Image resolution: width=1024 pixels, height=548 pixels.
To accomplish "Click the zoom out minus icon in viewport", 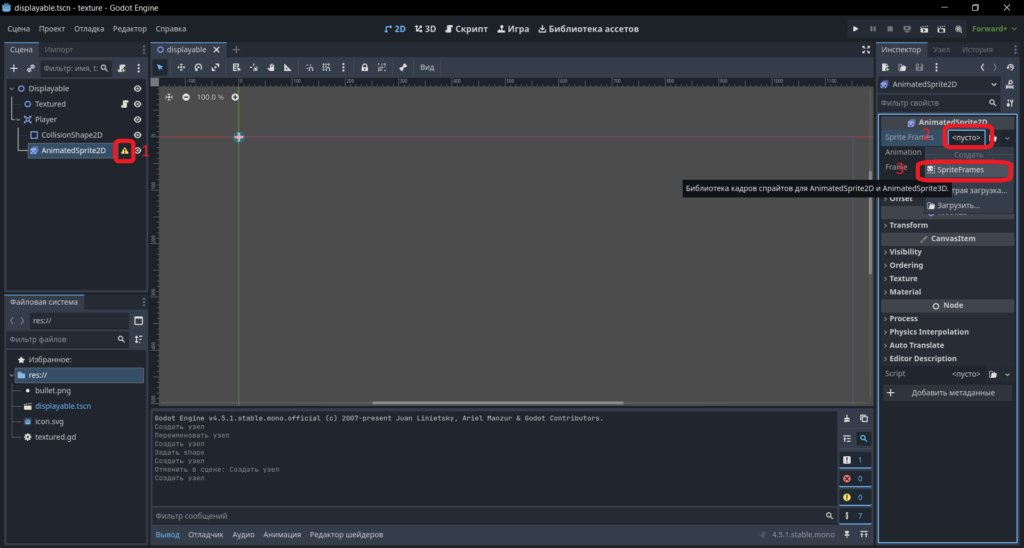I will (186, 97).
